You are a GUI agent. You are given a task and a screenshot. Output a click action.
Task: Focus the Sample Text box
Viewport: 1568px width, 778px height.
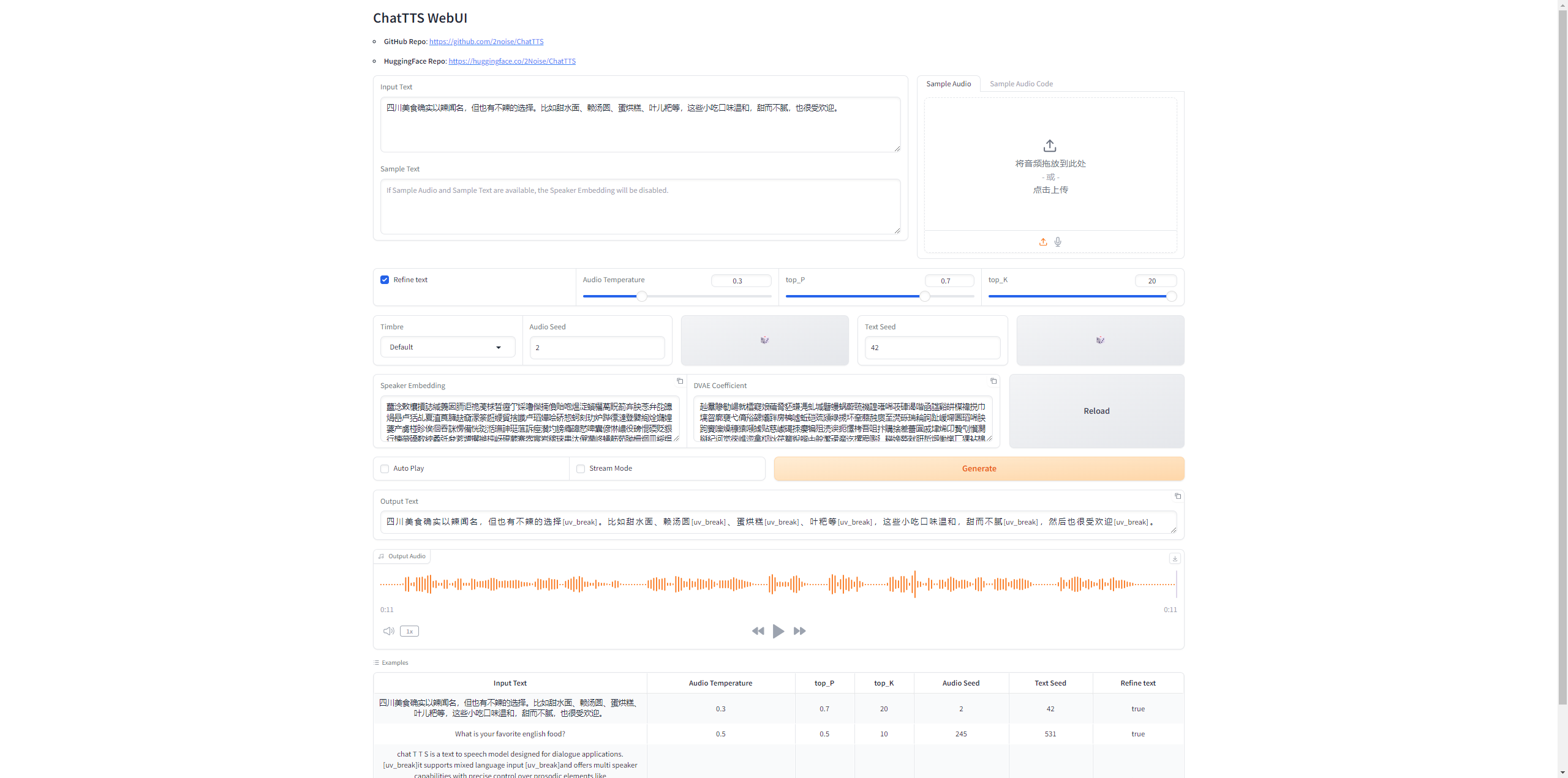640,206
